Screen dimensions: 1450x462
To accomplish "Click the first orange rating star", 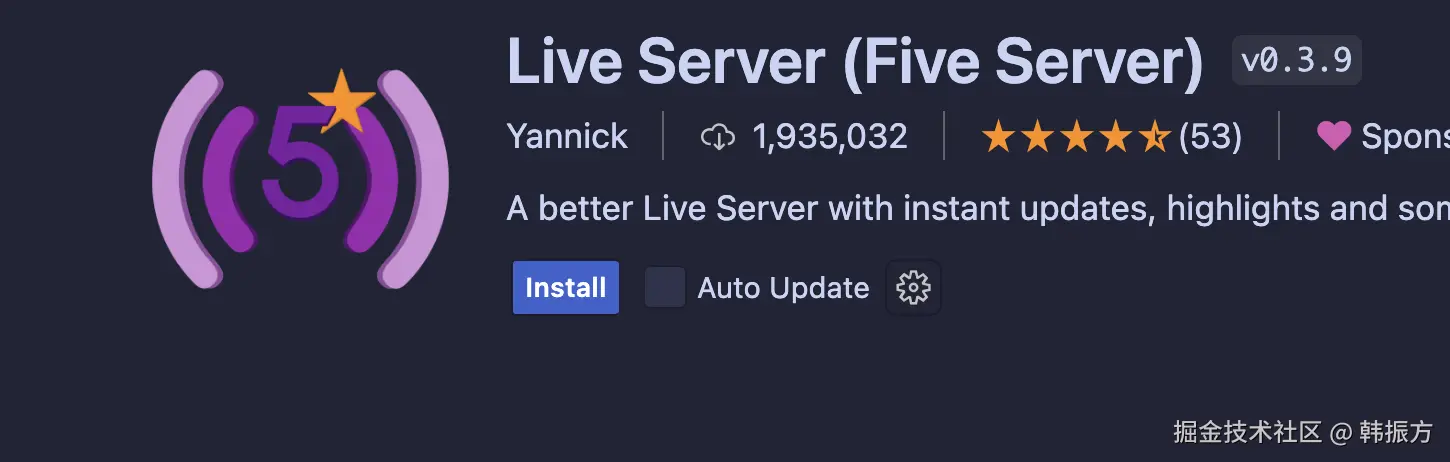I will point(998,136).
